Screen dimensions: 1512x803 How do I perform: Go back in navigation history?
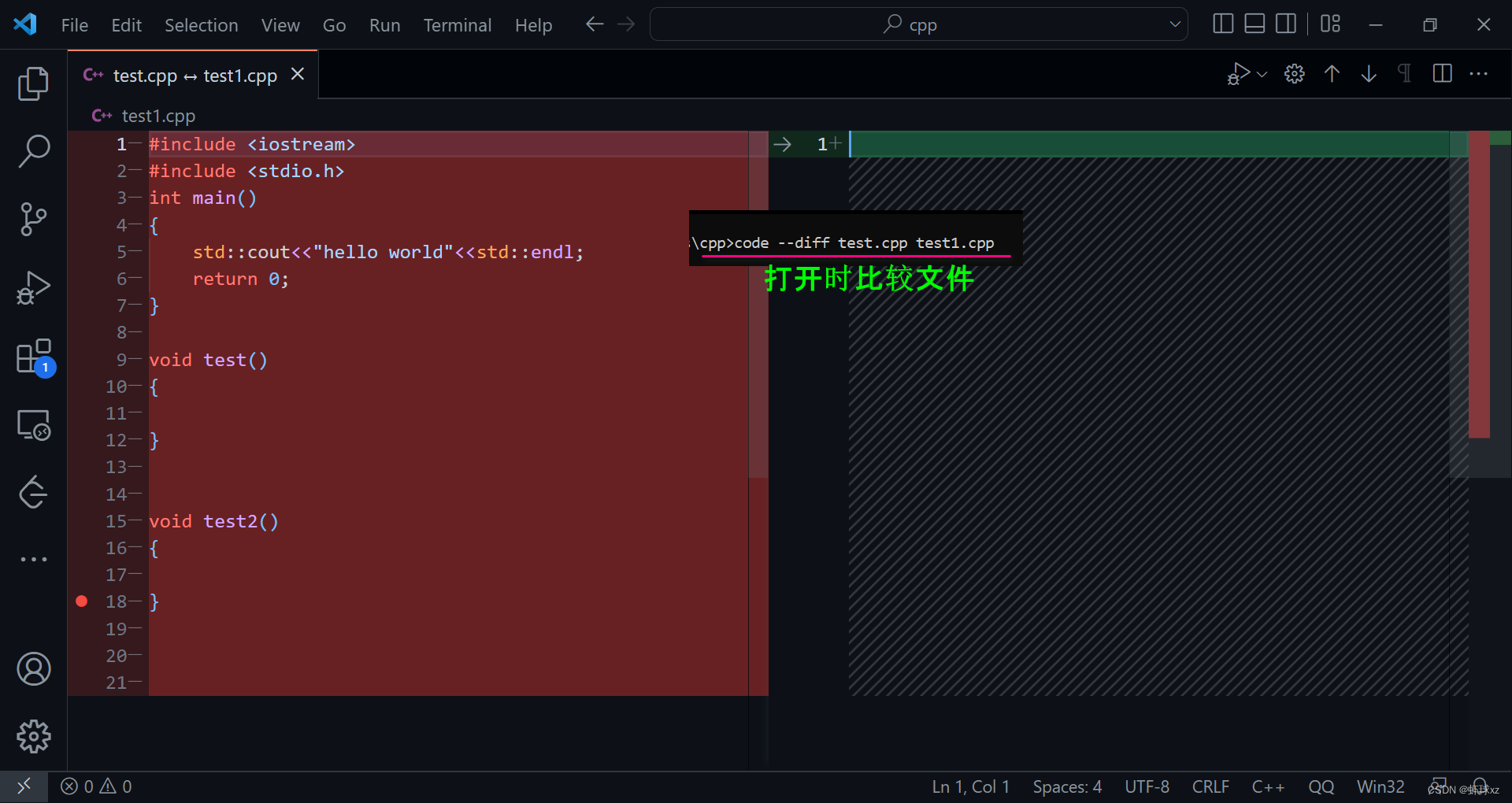point(595,24)
